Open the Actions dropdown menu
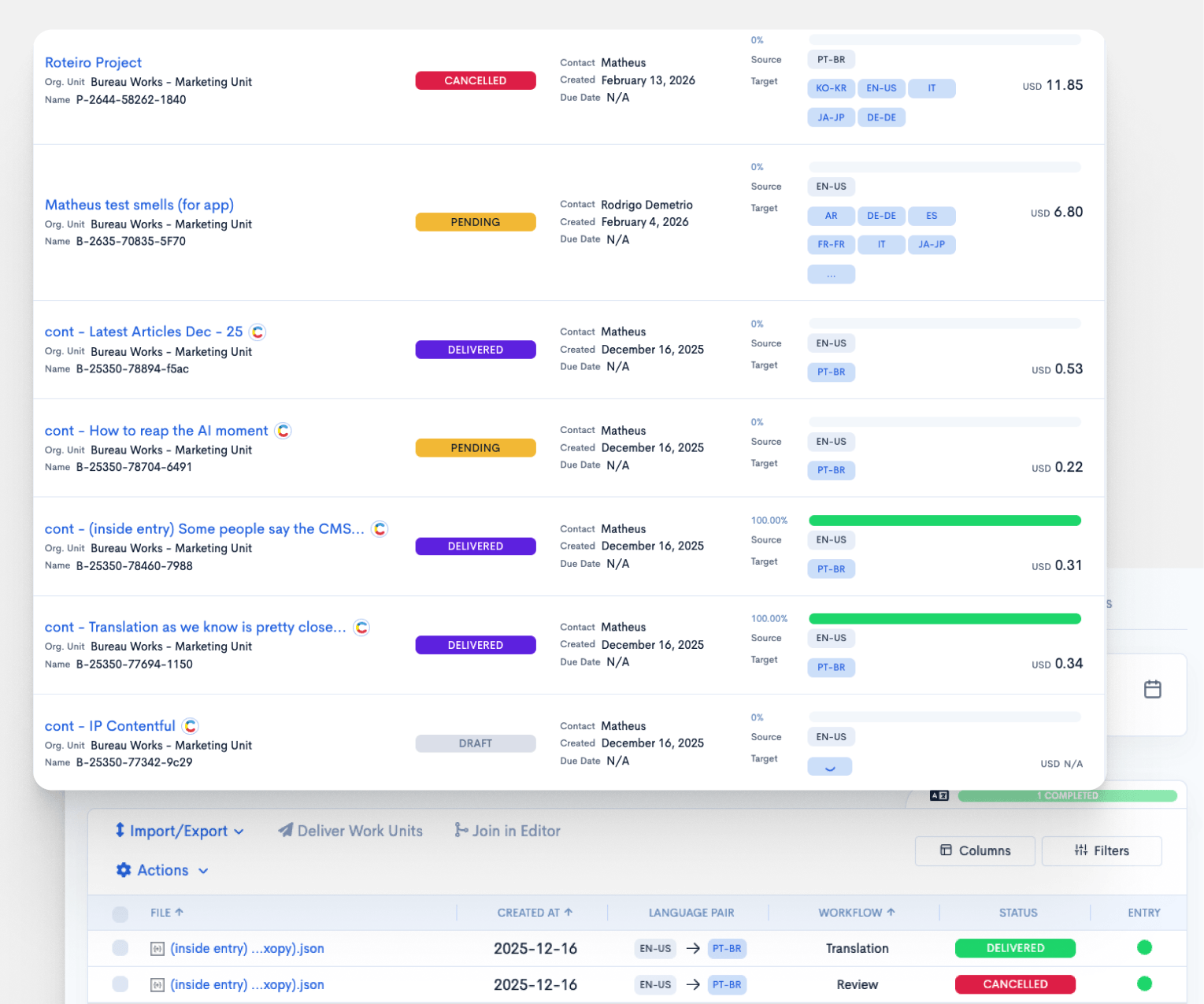 (x=162, y=870)
